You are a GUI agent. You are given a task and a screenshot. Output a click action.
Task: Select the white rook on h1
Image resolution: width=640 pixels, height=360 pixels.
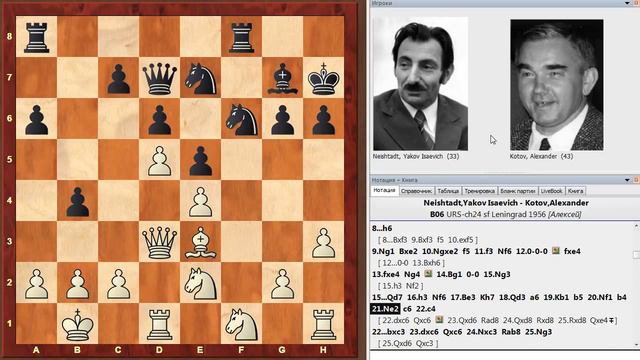(323, 324)
